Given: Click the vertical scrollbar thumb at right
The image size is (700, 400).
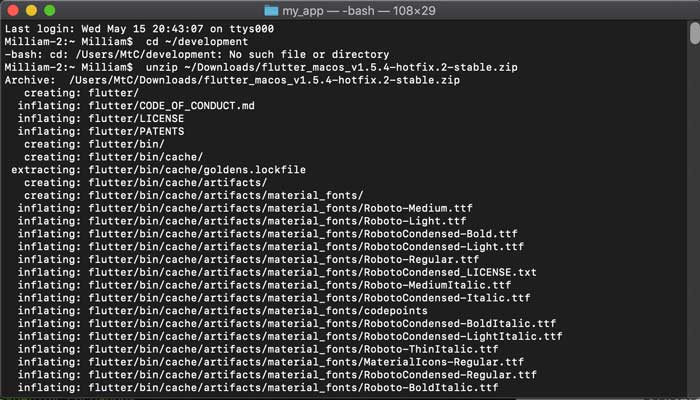Looking at the screenshot, I should tap(693, 35).
